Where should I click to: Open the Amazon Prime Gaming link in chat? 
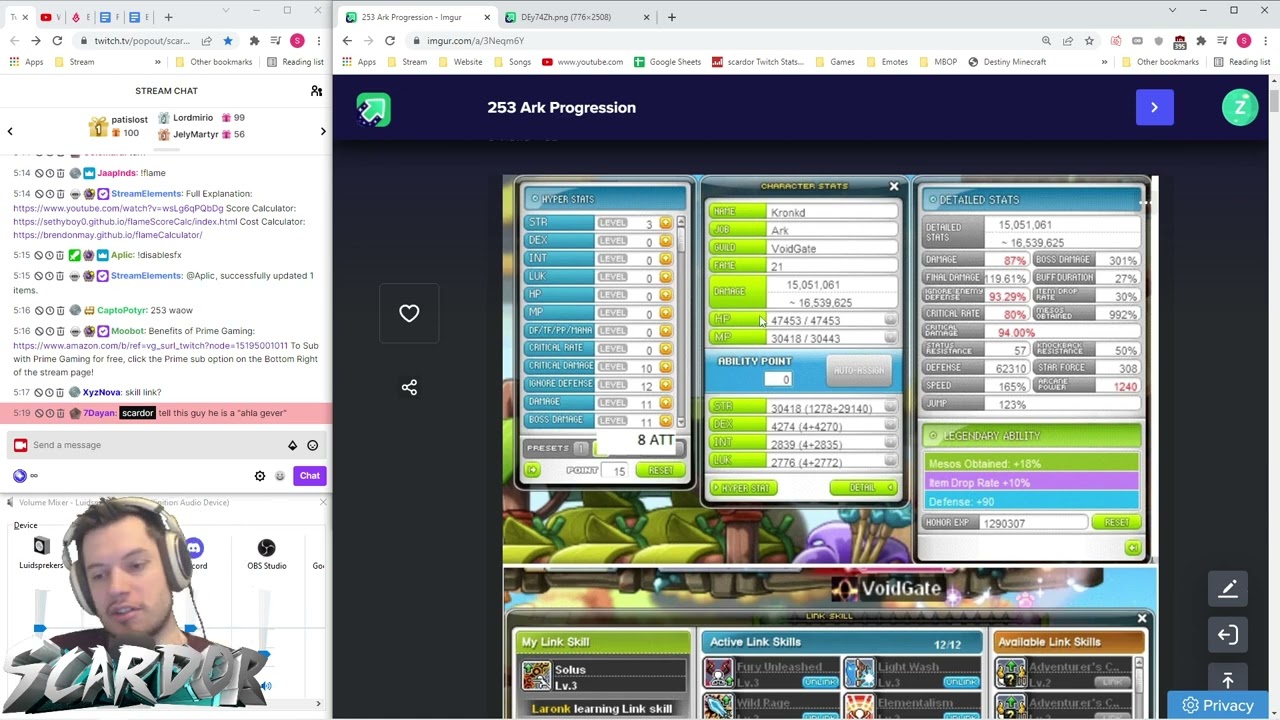tap(150, 345)
